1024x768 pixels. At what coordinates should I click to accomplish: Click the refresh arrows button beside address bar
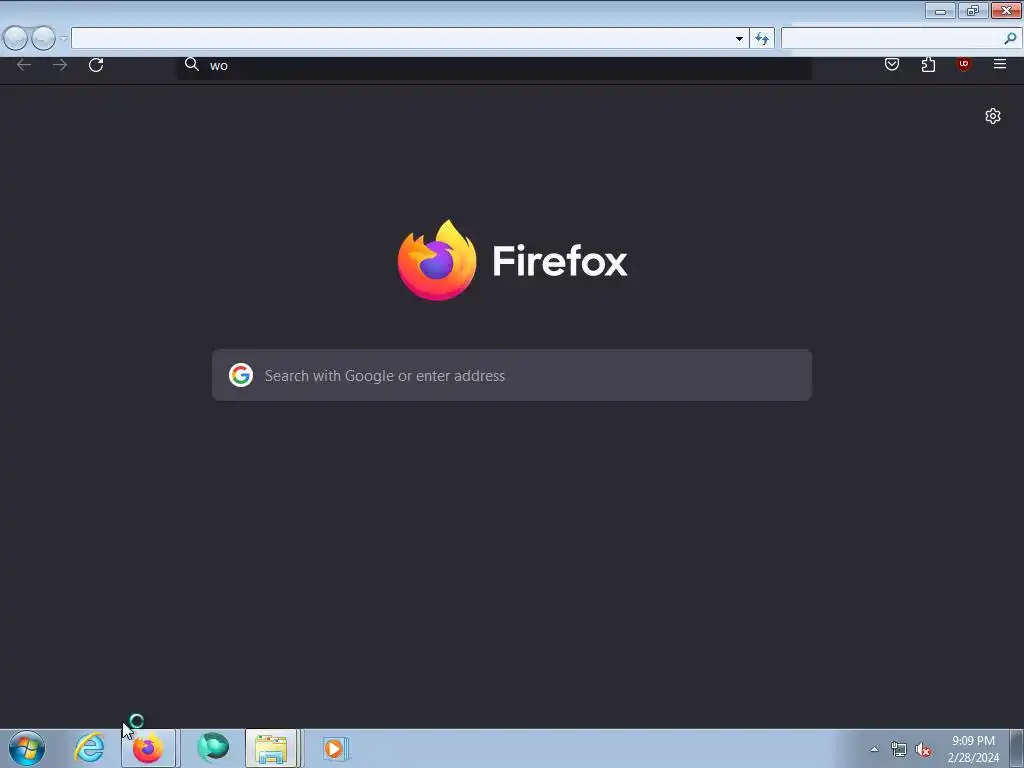click(x=762, y=39)
